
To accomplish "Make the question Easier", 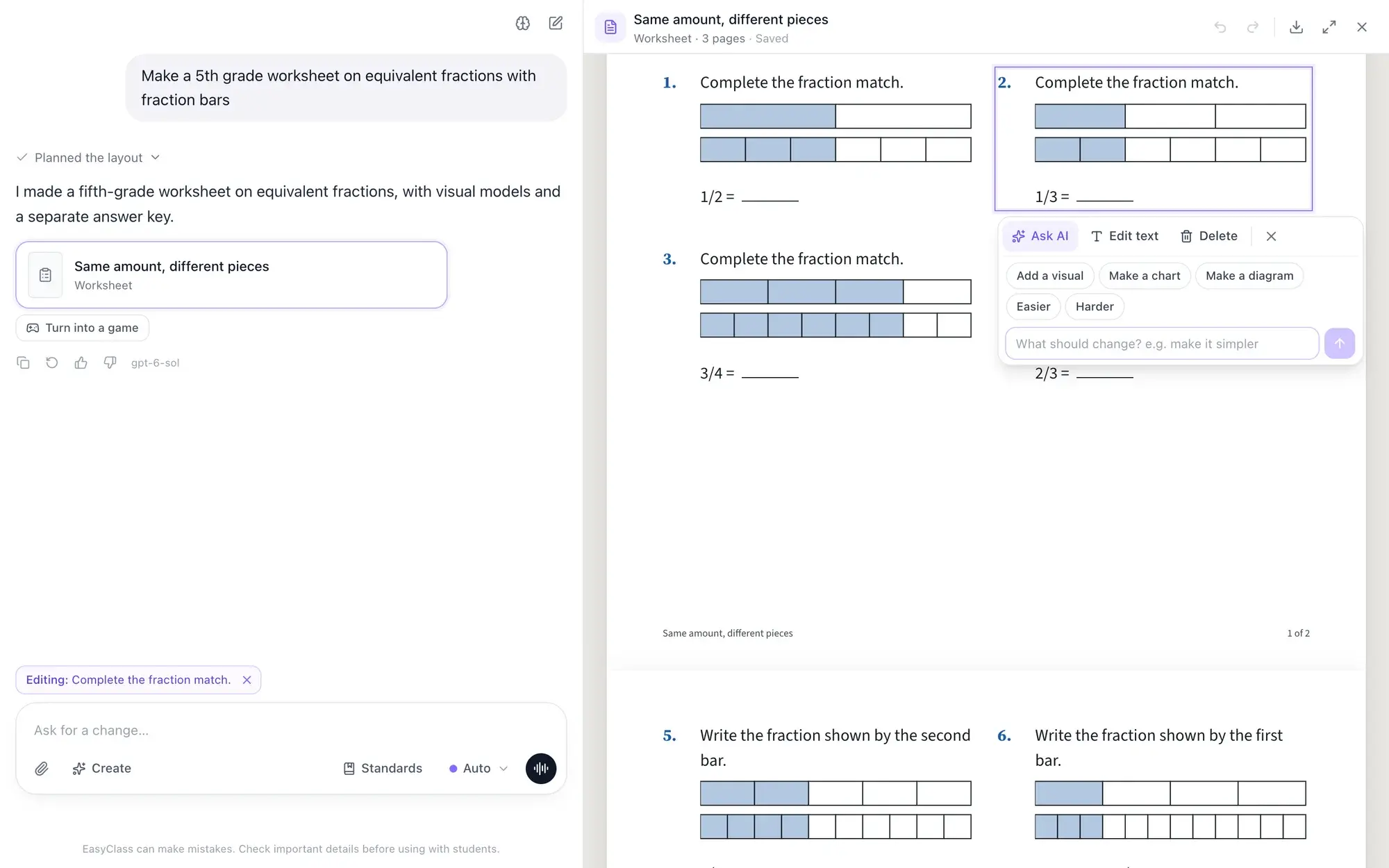I will pos(1033,306).
